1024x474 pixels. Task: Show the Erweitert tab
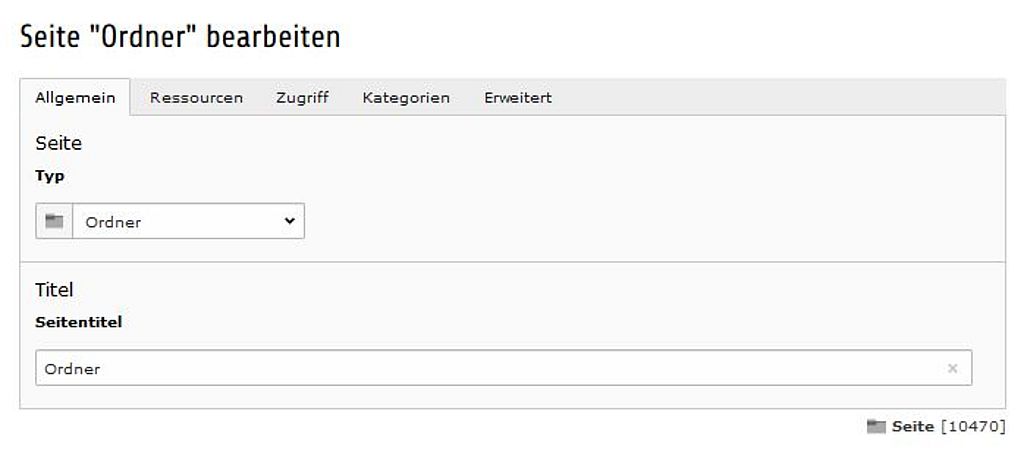click(x=518, y=98)
